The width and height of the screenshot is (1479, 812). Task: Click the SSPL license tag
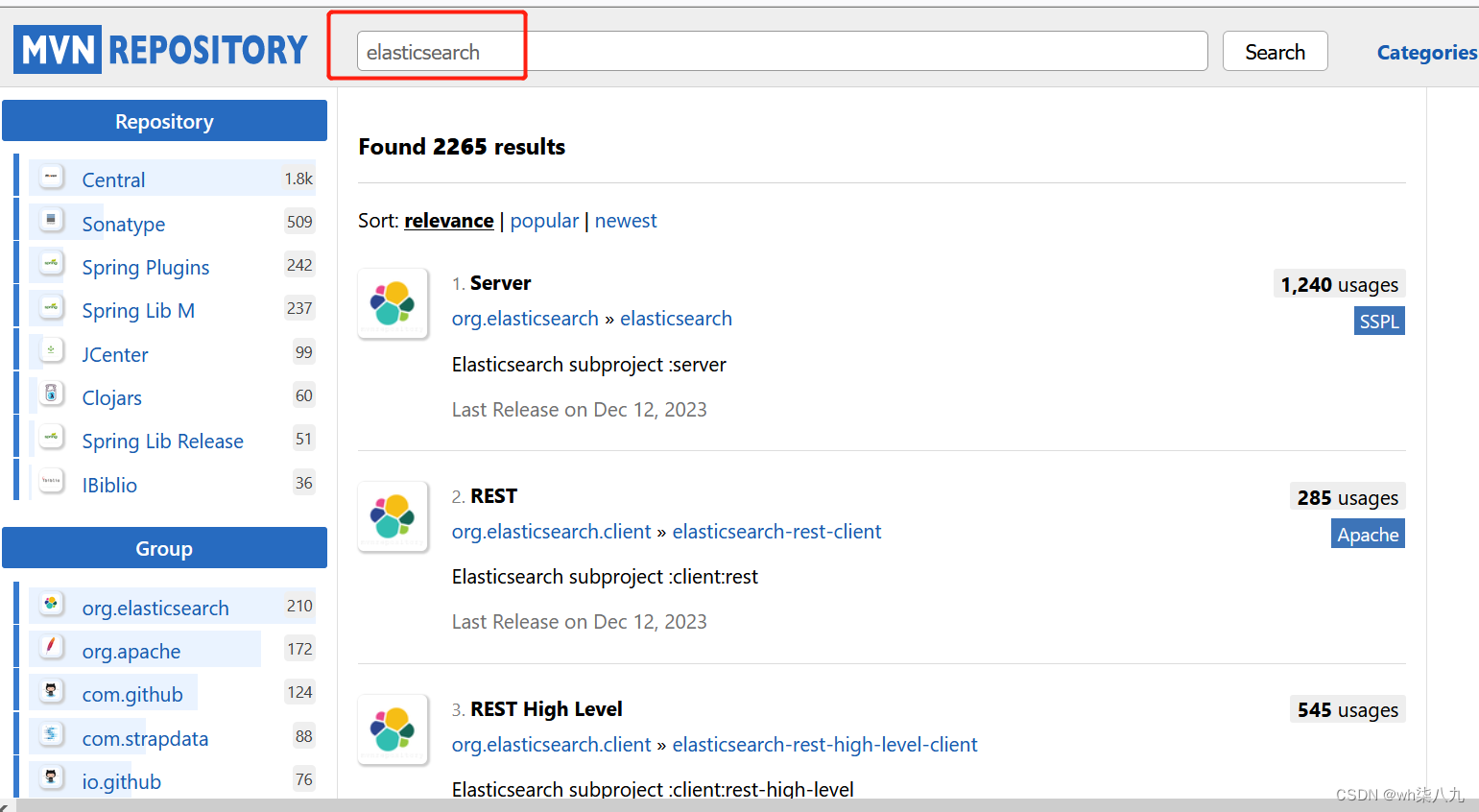(1379, 322)
